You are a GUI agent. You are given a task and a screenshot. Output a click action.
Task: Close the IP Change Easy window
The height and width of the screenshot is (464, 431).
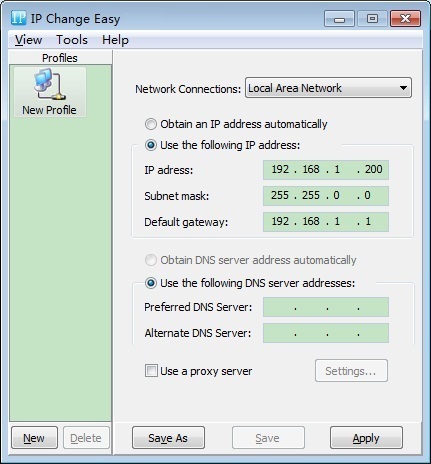[405, 19]
